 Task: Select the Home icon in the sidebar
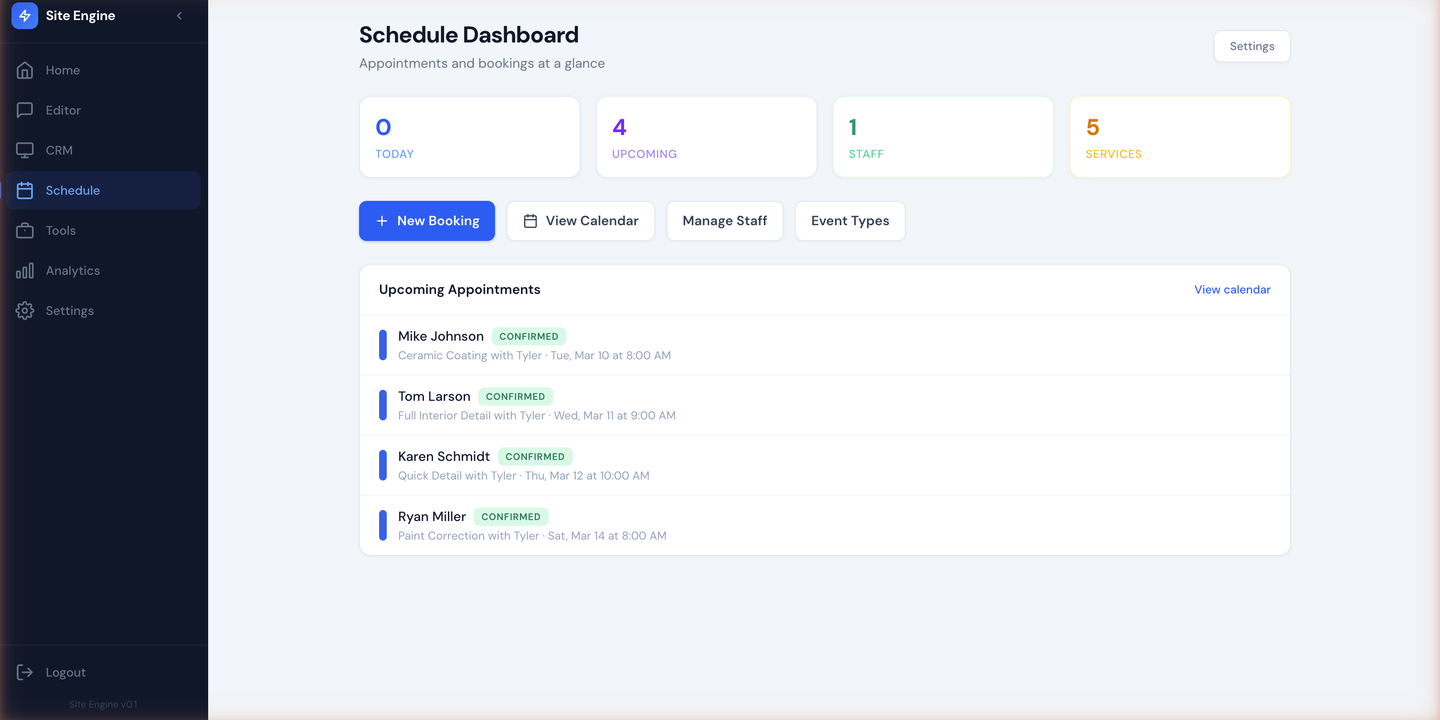pyautogui.click(x=24, y=70)
